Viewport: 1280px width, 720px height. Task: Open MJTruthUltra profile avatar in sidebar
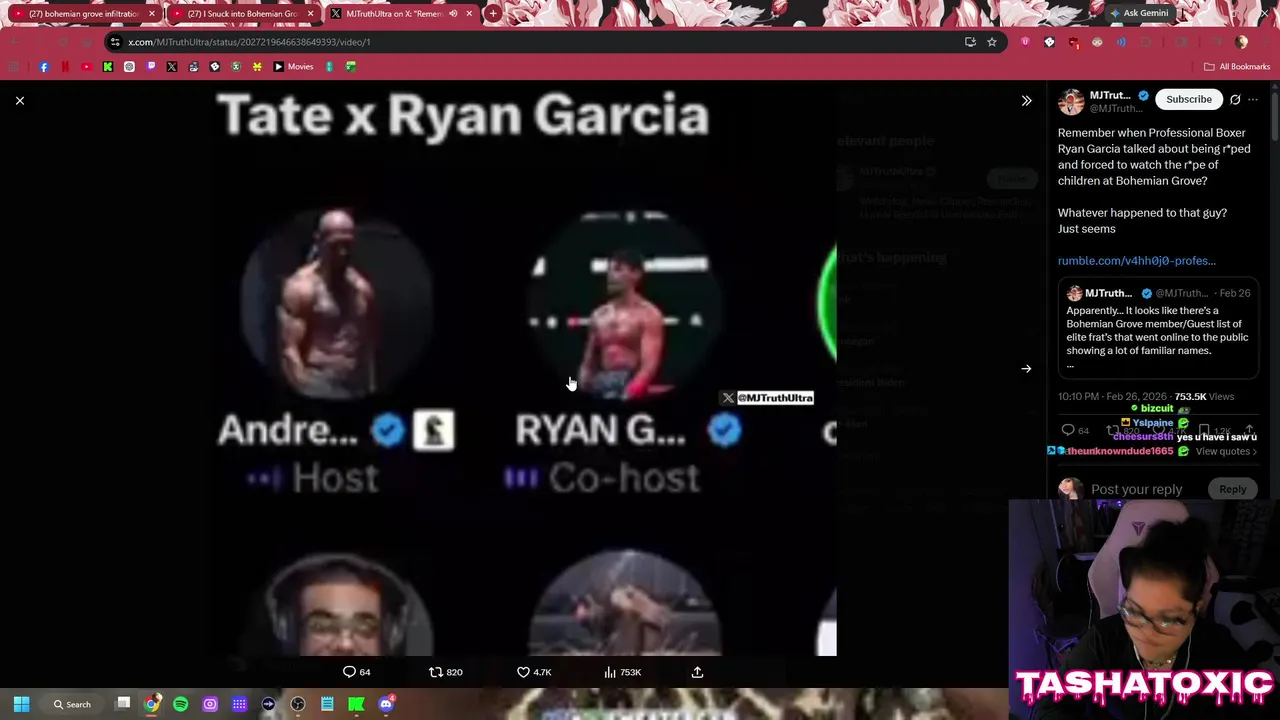[1071, 102]
